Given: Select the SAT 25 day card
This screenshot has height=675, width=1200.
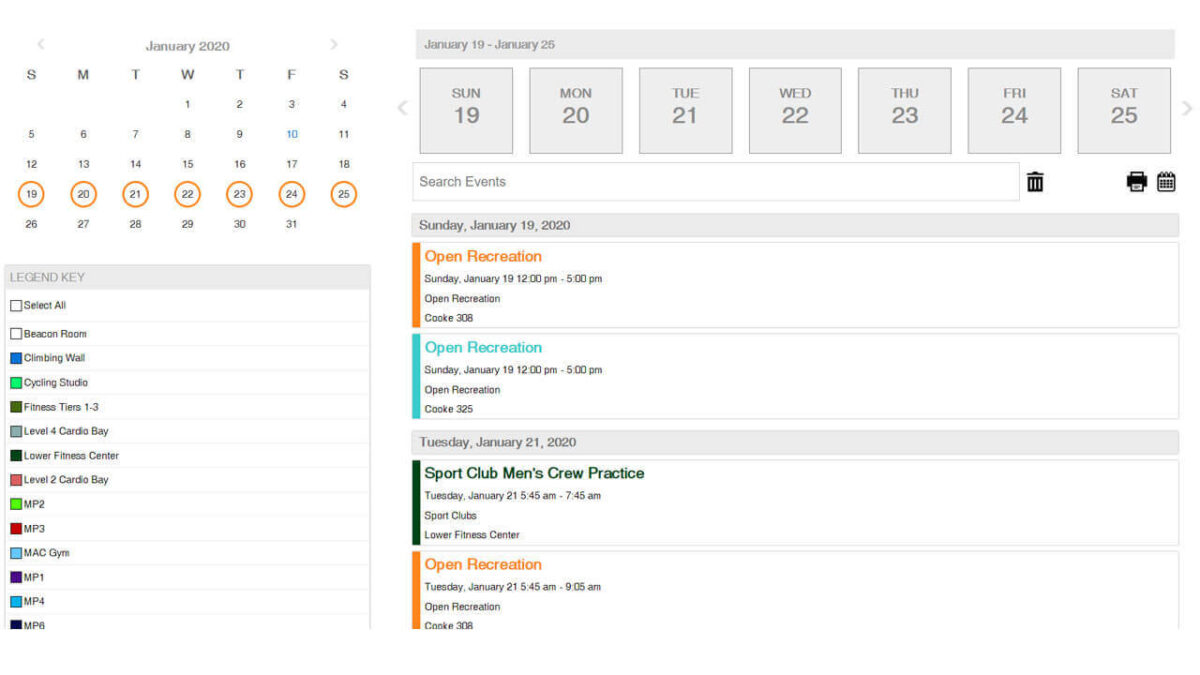Looking at the screenshot, I should [x=1123, y=110].
